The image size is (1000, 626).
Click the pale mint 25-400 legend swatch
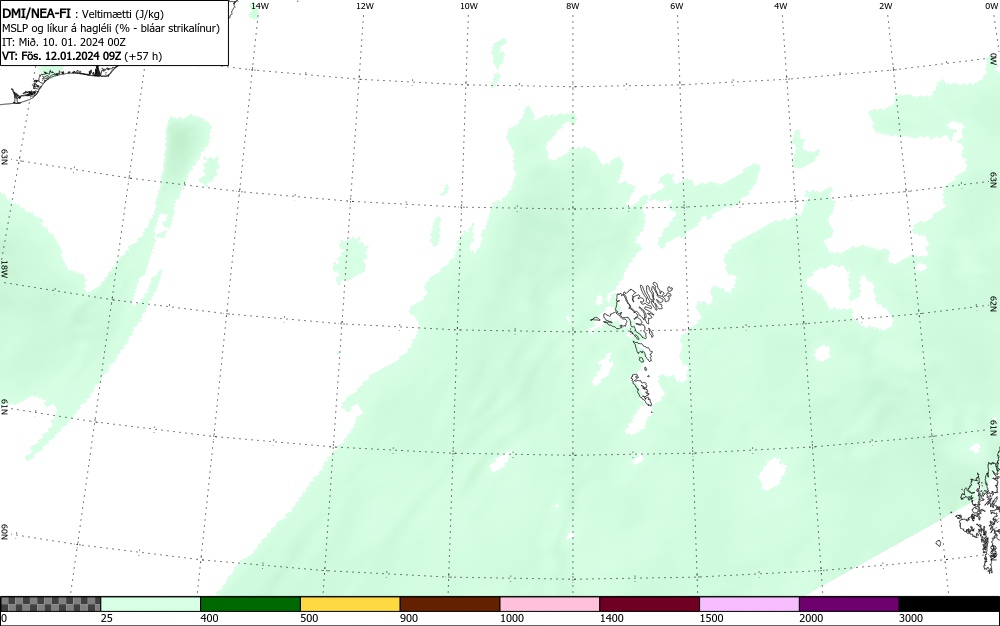pos(151,604)
